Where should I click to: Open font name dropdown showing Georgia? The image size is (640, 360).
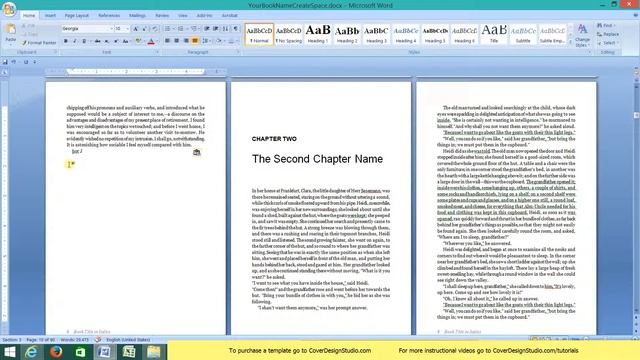click(111, 29)
